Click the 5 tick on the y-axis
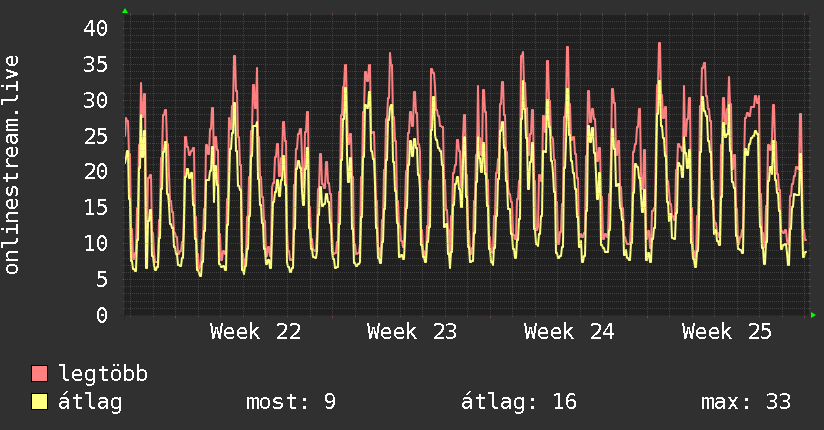 point(102,279)
